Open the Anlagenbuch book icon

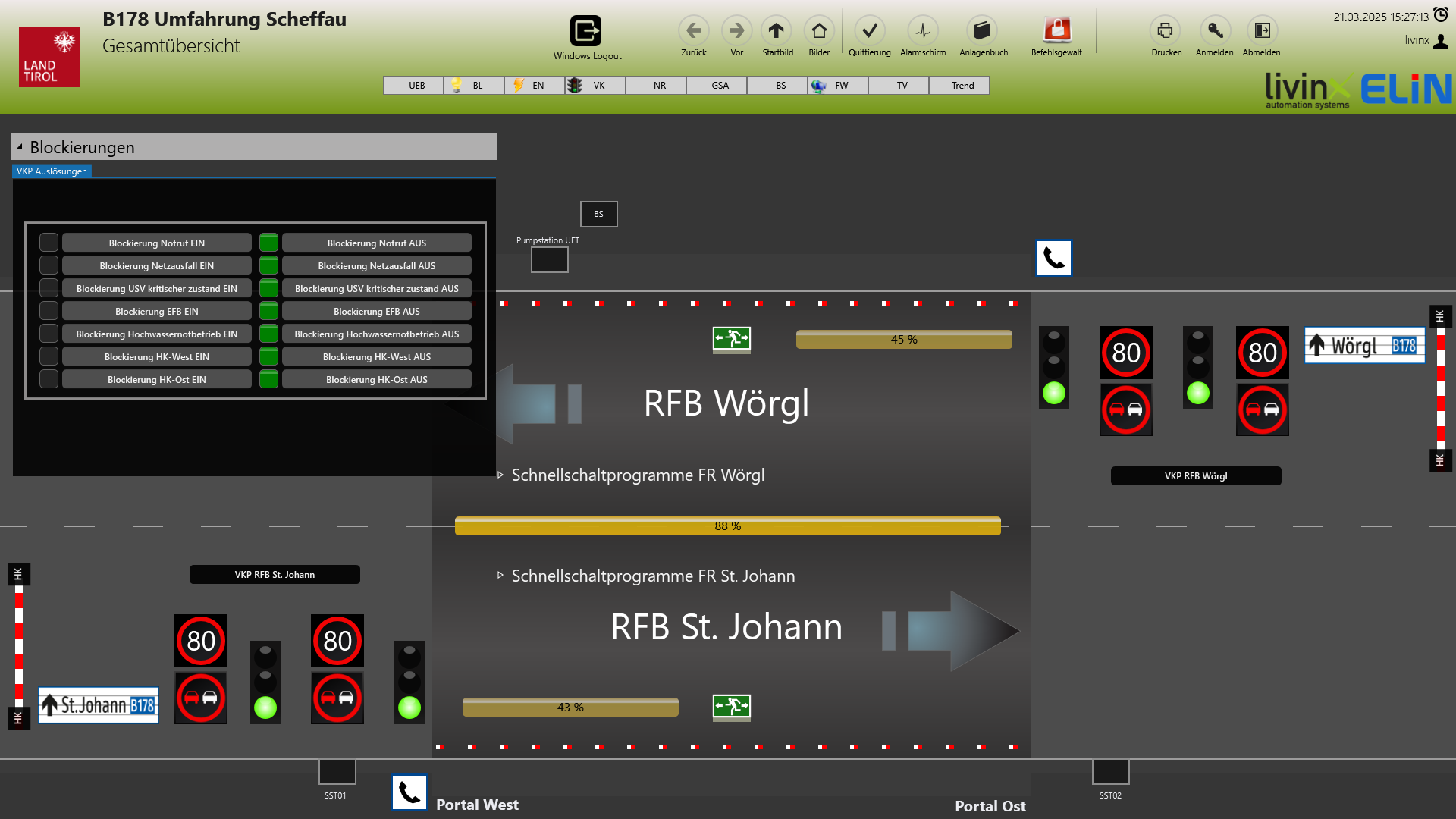tap(982, 31)
